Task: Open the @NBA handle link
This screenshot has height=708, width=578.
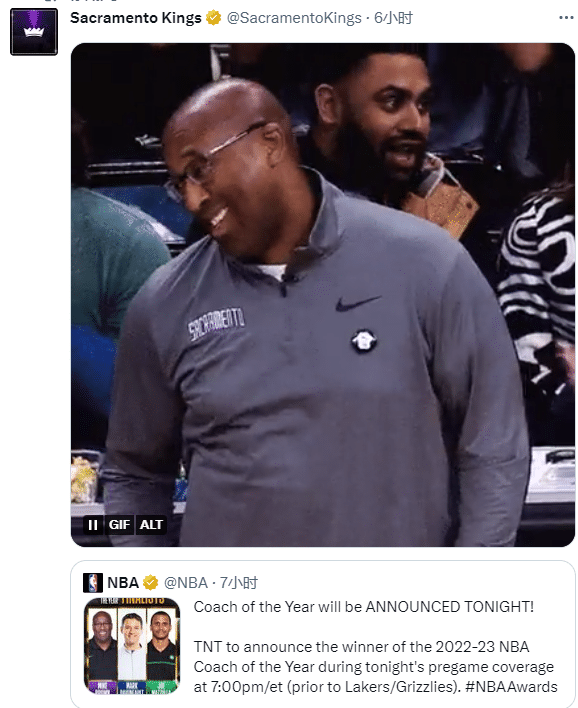Action: click(186, 583)
